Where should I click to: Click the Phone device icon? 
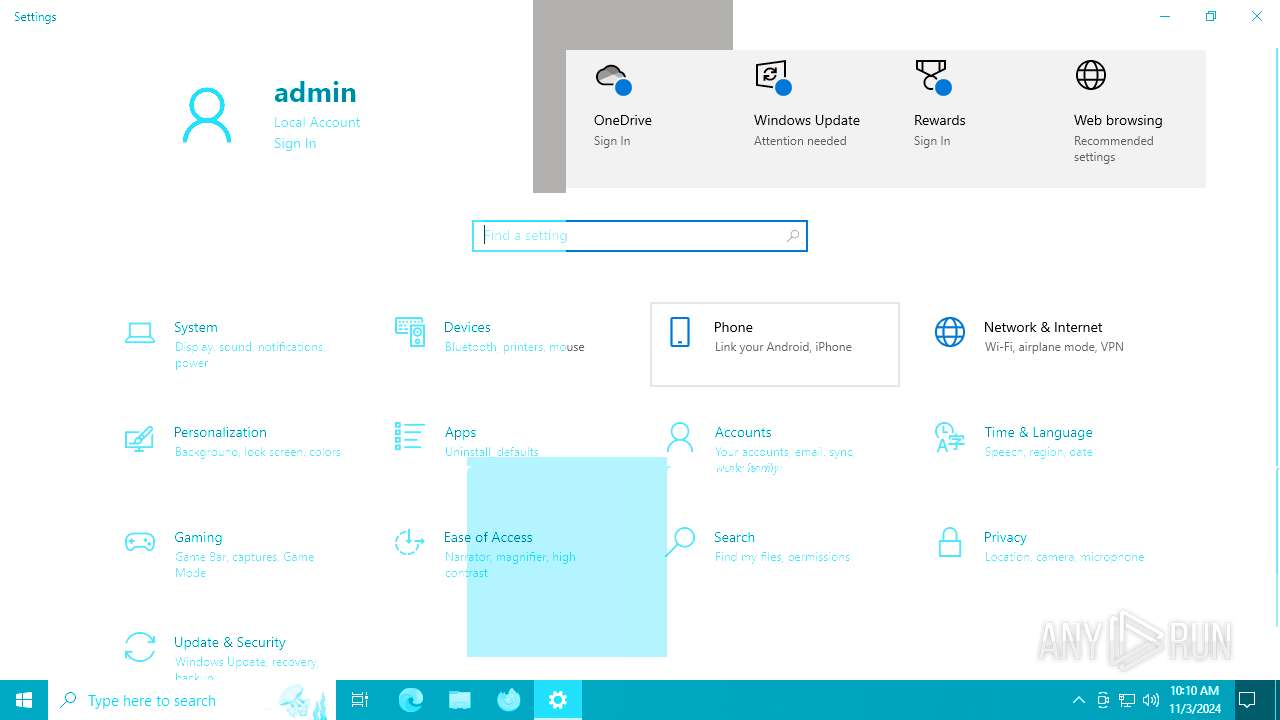(x=680, y=332)
